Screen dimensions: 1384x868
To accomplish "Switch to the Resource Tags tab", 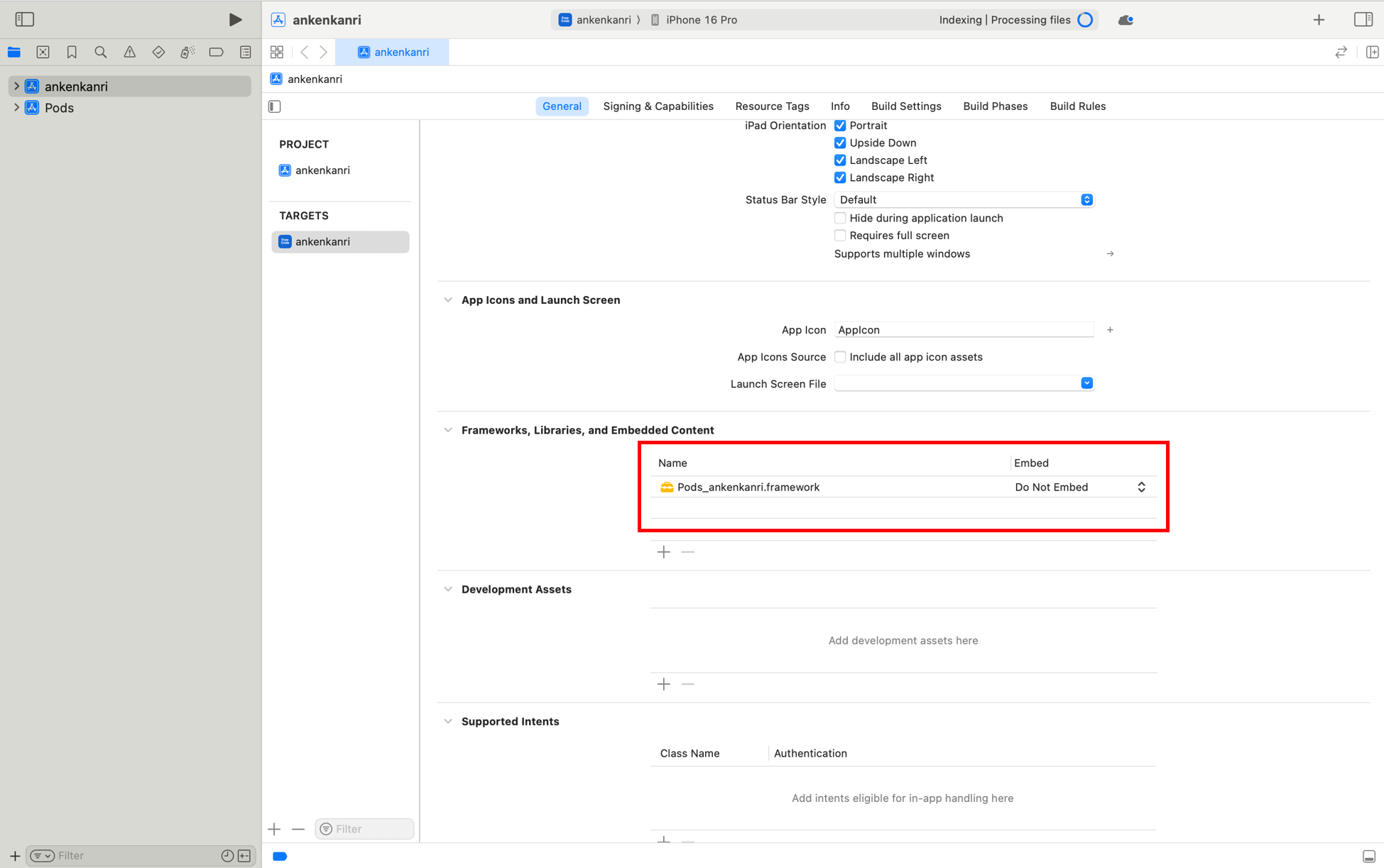I will [x=772, y=106].
